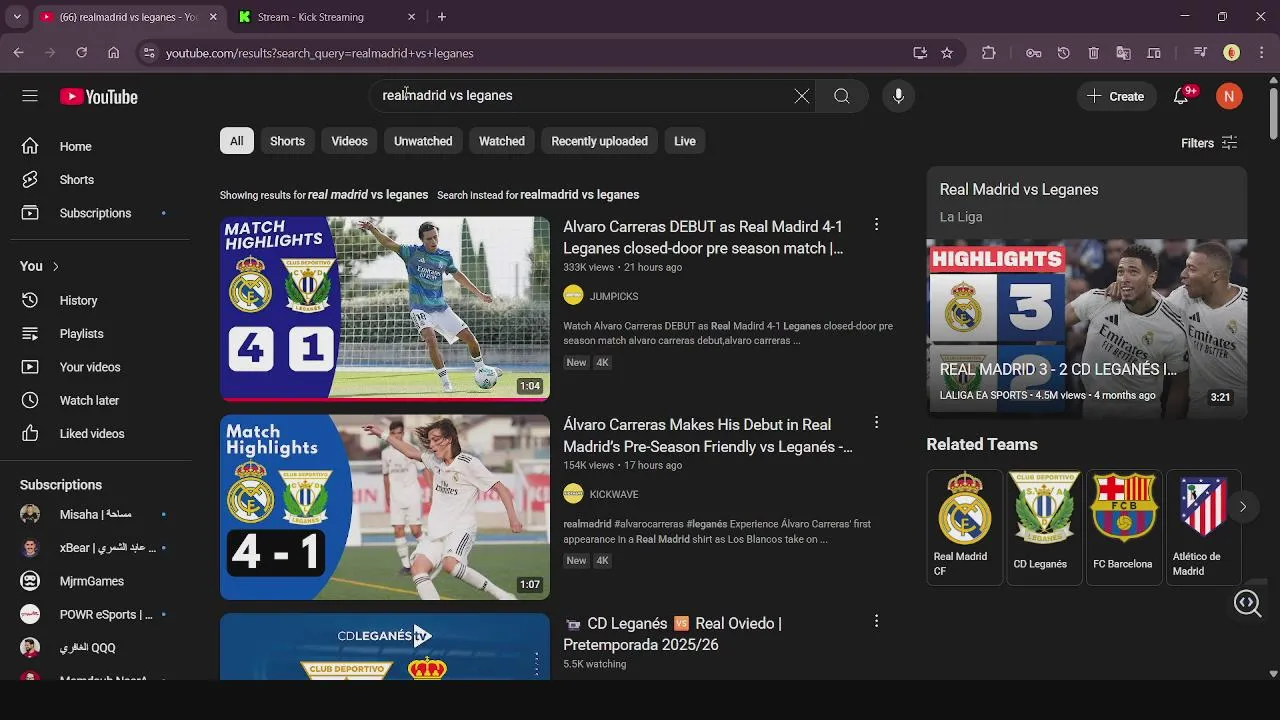
Task: Select the Recently uploaded filter chip
Action: click(x=599, y=141)
